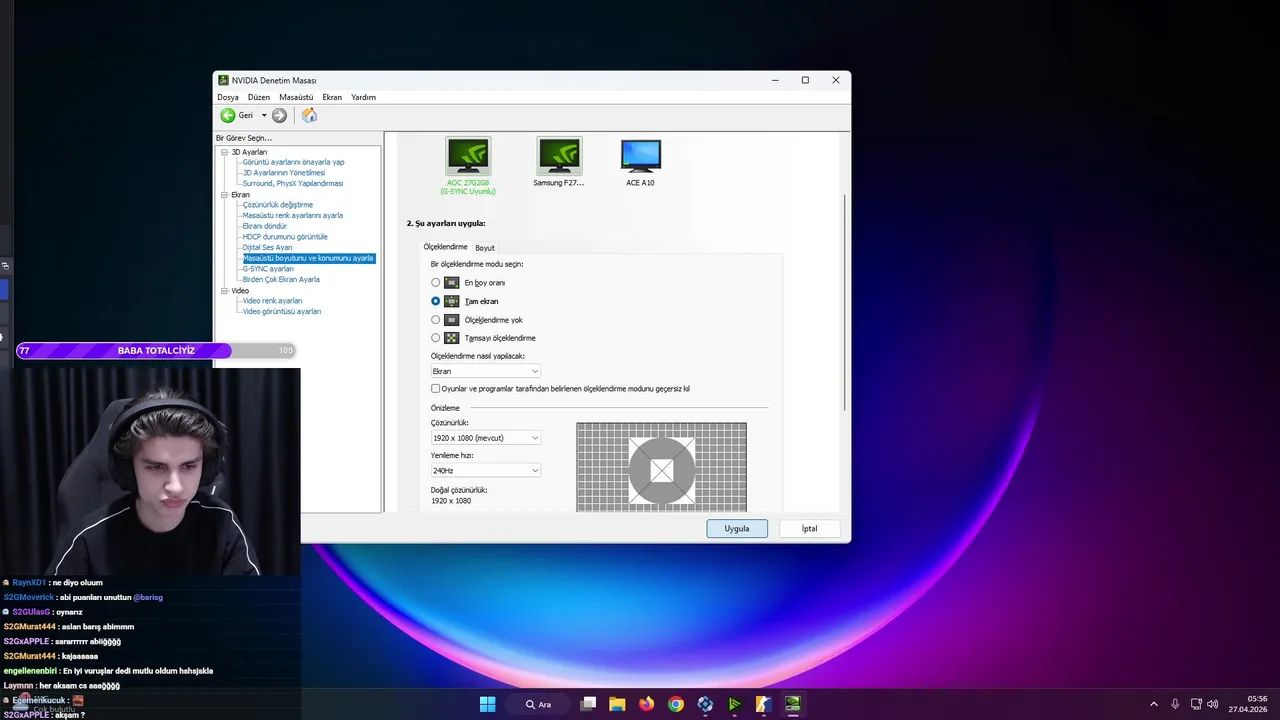Open 'HDCP durumunu görüntüle' task
The width and height of the screenshot is (1280, 720).
coord(285,237)
